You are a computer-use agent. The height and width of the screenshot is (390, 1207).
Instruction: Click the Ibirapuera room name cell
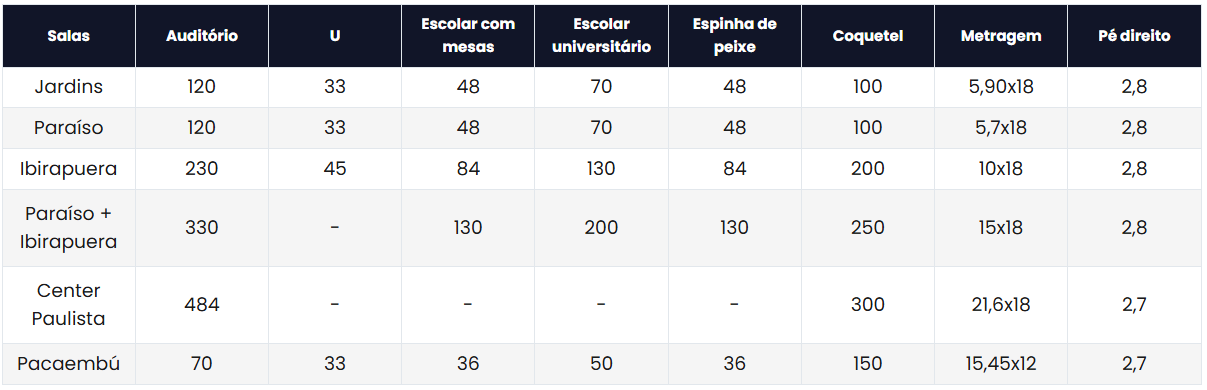click(69, 169)
